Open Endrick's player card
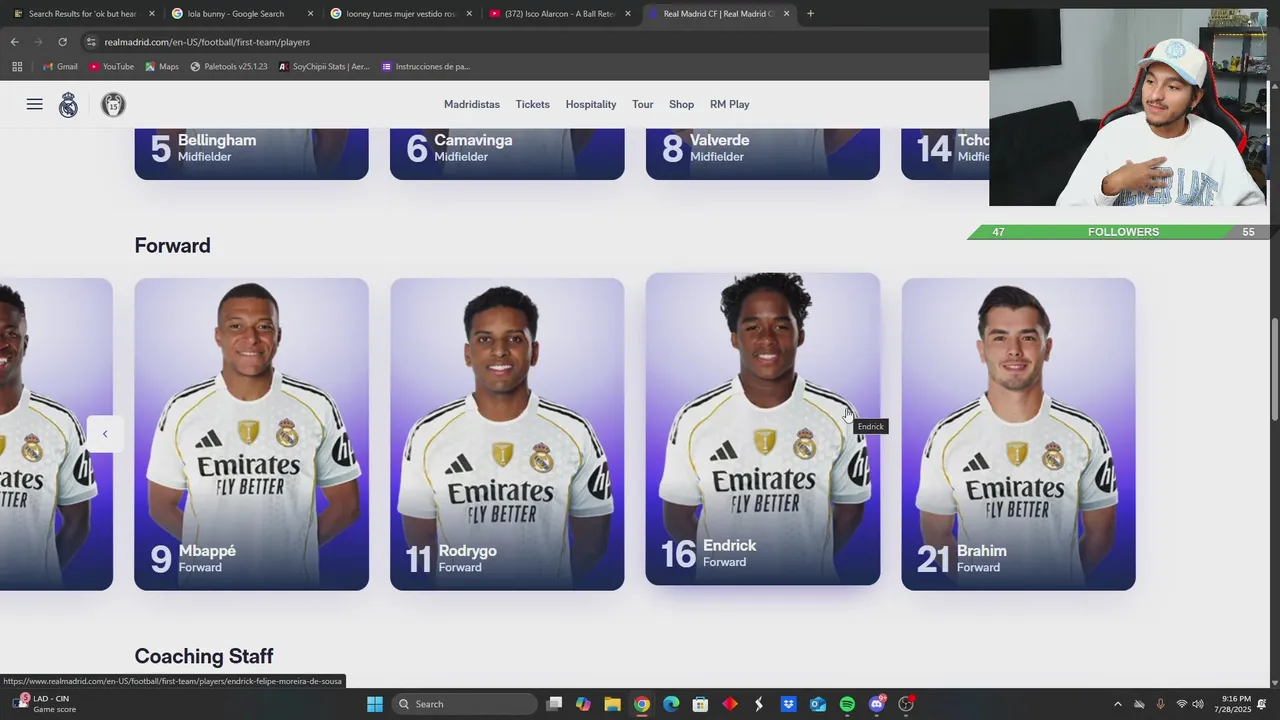Screen dimensions: 1280x720 (x=763, y=429)
